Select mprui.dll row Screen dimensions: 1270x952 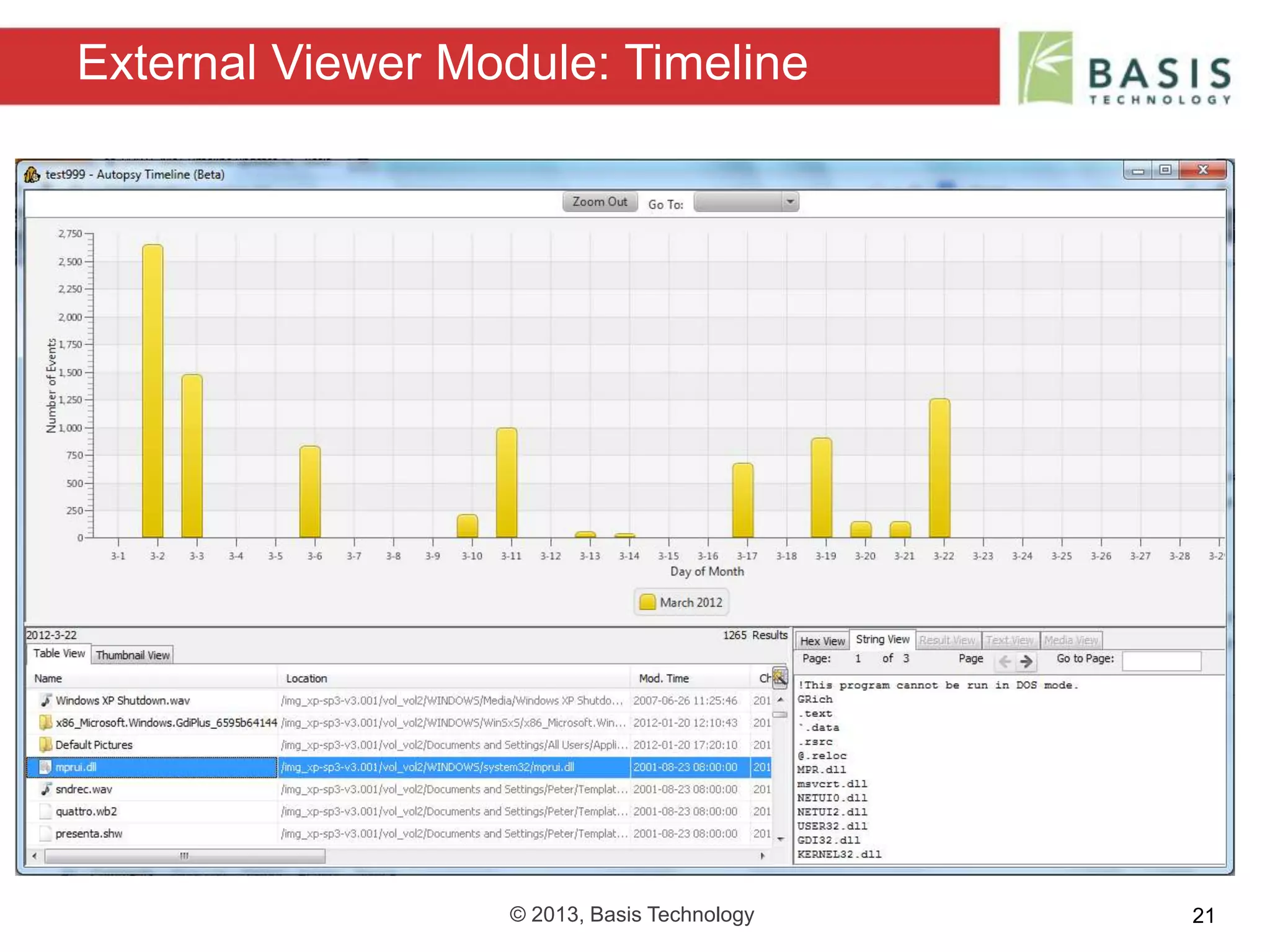(x=400, y=767)
